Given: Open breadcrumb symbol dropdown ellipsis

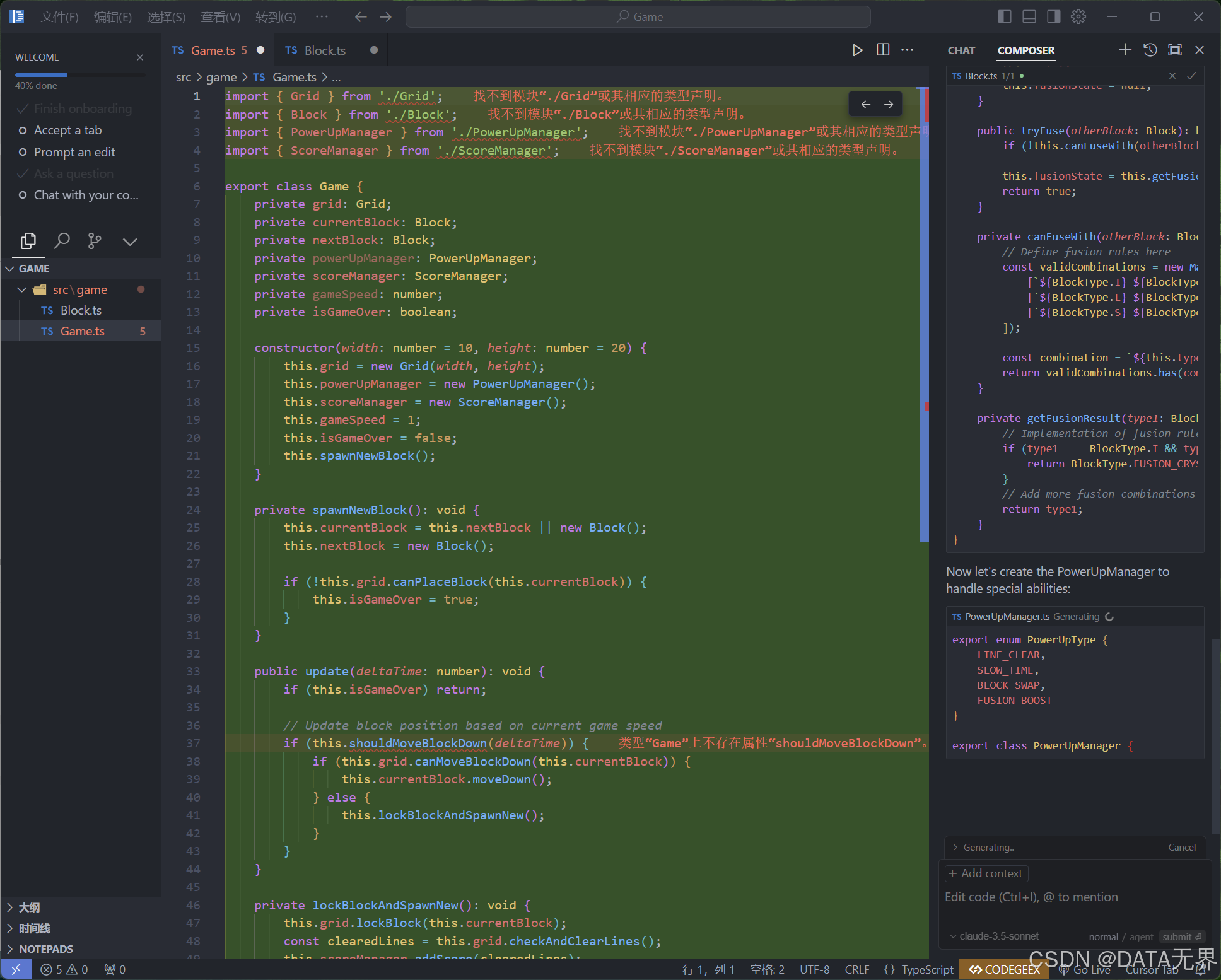Looking at the screenshot, I should (x=336, y=78).
